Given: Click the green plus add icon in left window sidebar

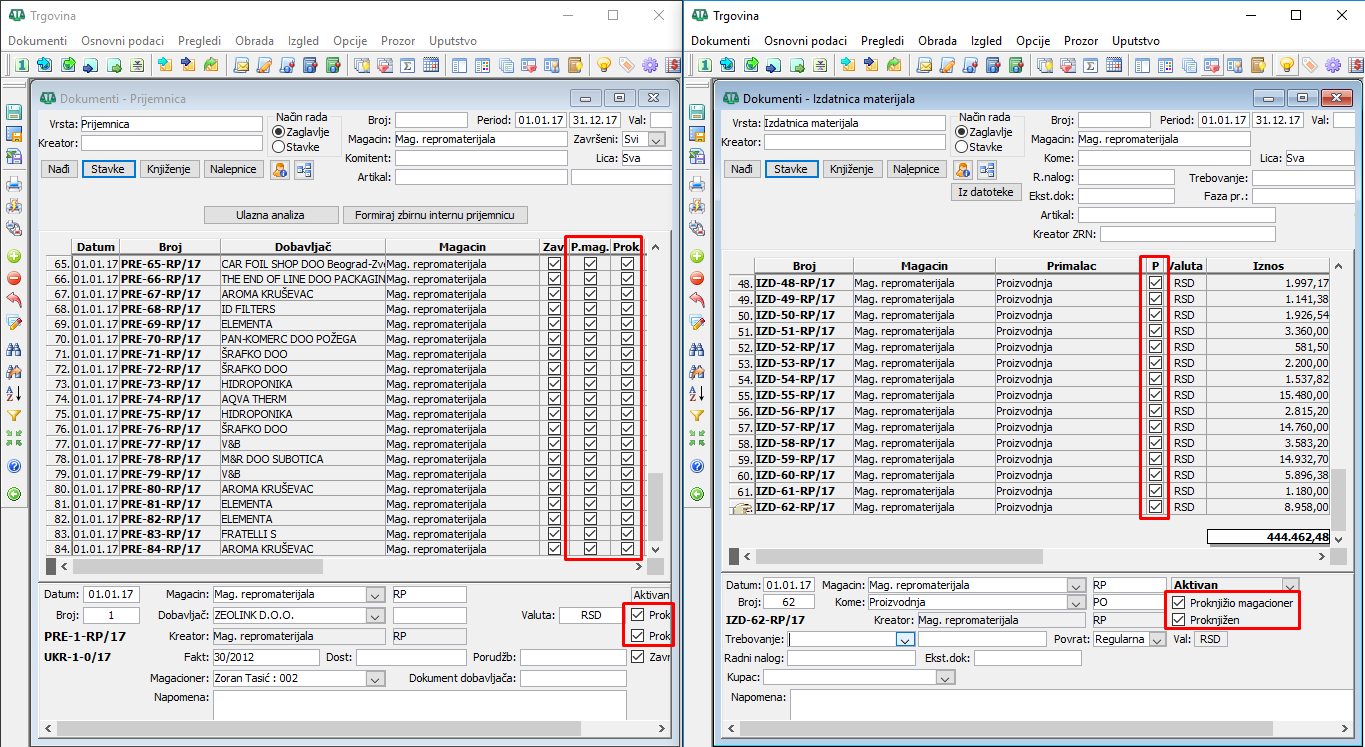Looking at the screenshot, I should (x=14, y=257).
